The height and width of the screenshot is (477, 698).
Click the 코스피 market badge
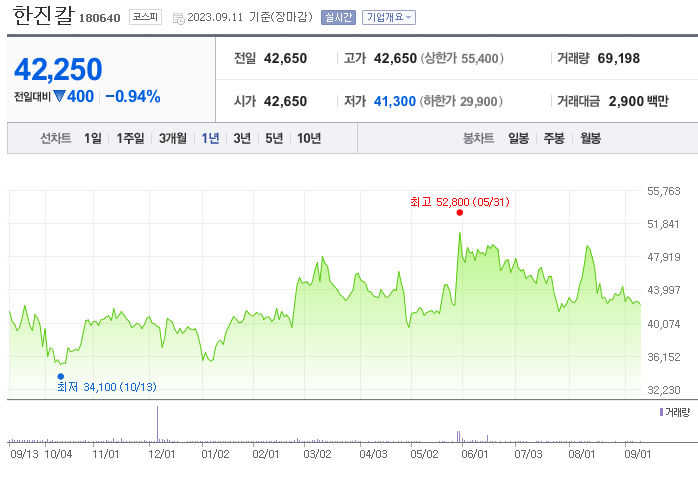click(145, 17)
